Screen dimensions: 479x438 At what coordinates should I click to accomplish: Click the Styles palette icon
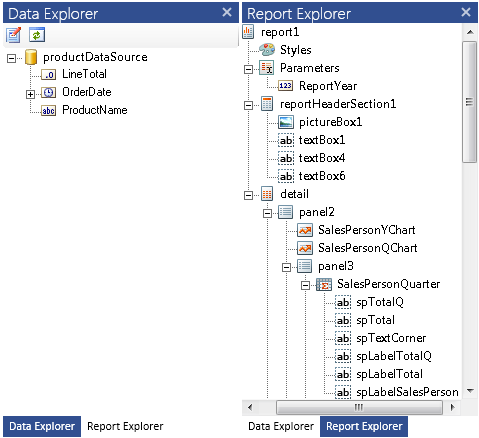pyautogui.click(x=267, y=50)
